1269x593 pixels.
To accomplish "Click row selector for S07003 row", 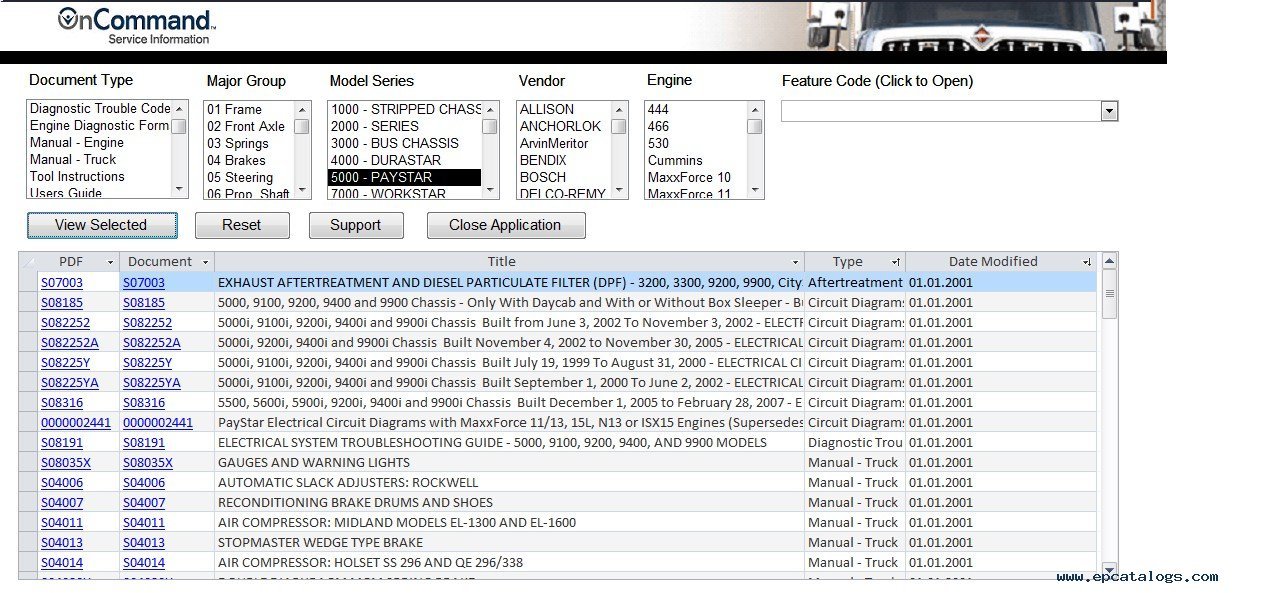I will pyautogui.click(x=28, y=283).
